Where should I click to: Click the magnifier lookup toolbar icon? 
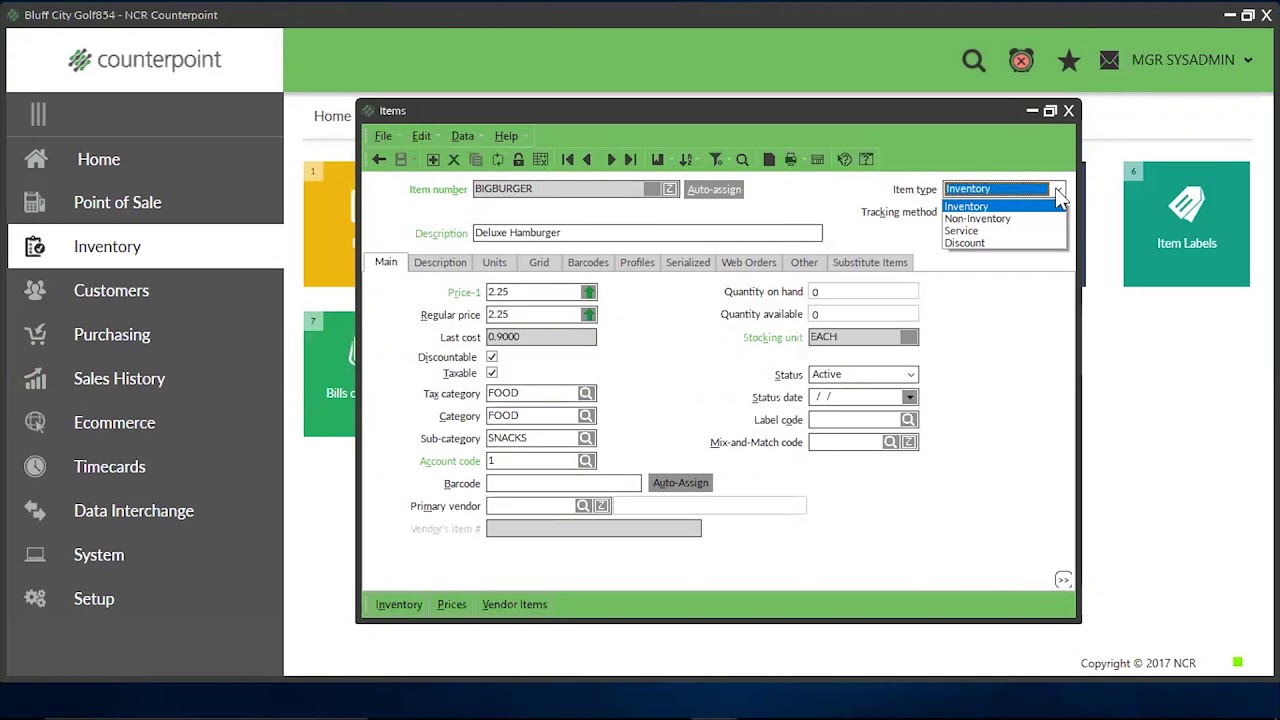[x=742, y=160]
